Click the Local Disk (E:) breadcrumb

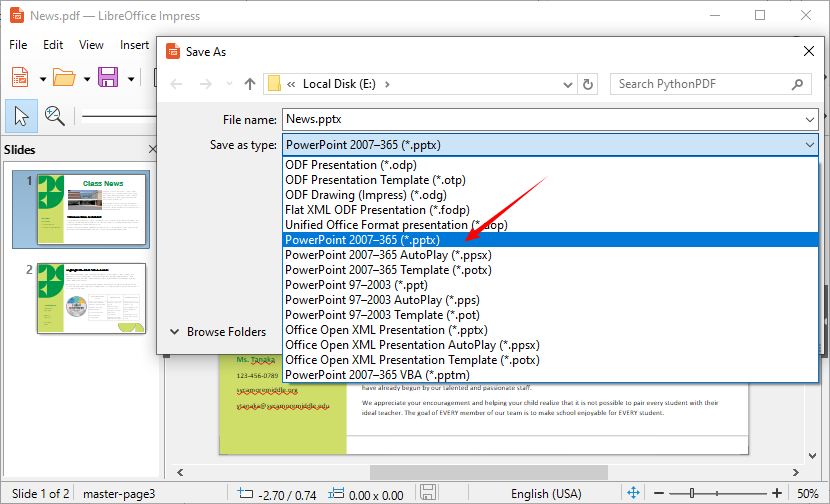(x=339, y=84)
